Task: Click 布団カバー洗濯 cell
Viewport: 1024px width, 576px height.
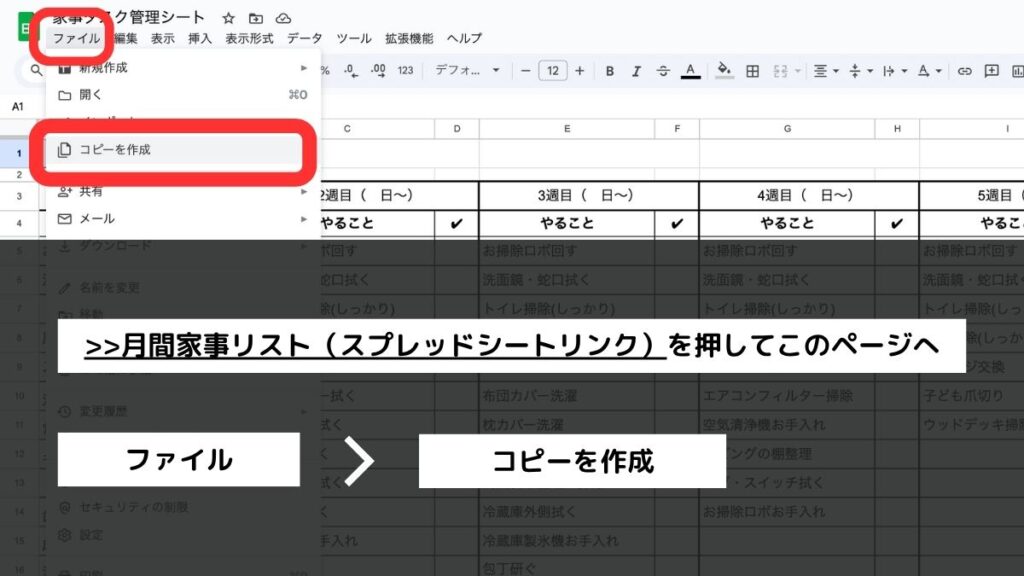Action: (567, 396)
